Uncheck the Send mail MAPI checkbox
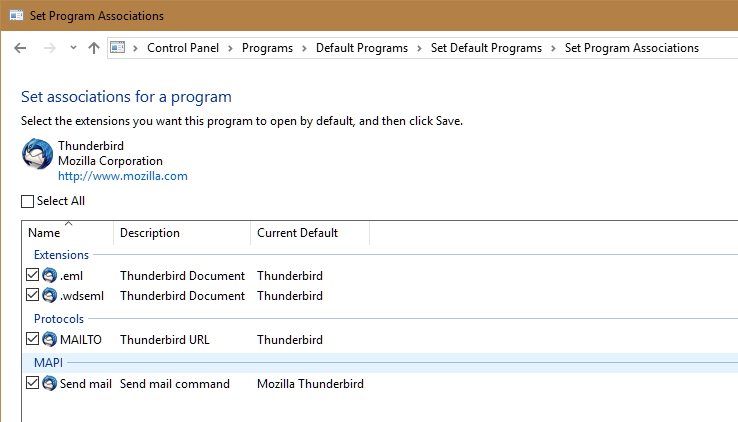738x422 pixels. (x=32, y=383)
